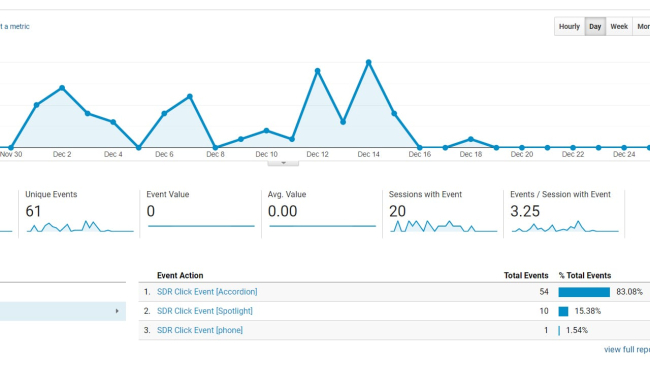Expand the highlighted dimension row arrow

point(117,311)
